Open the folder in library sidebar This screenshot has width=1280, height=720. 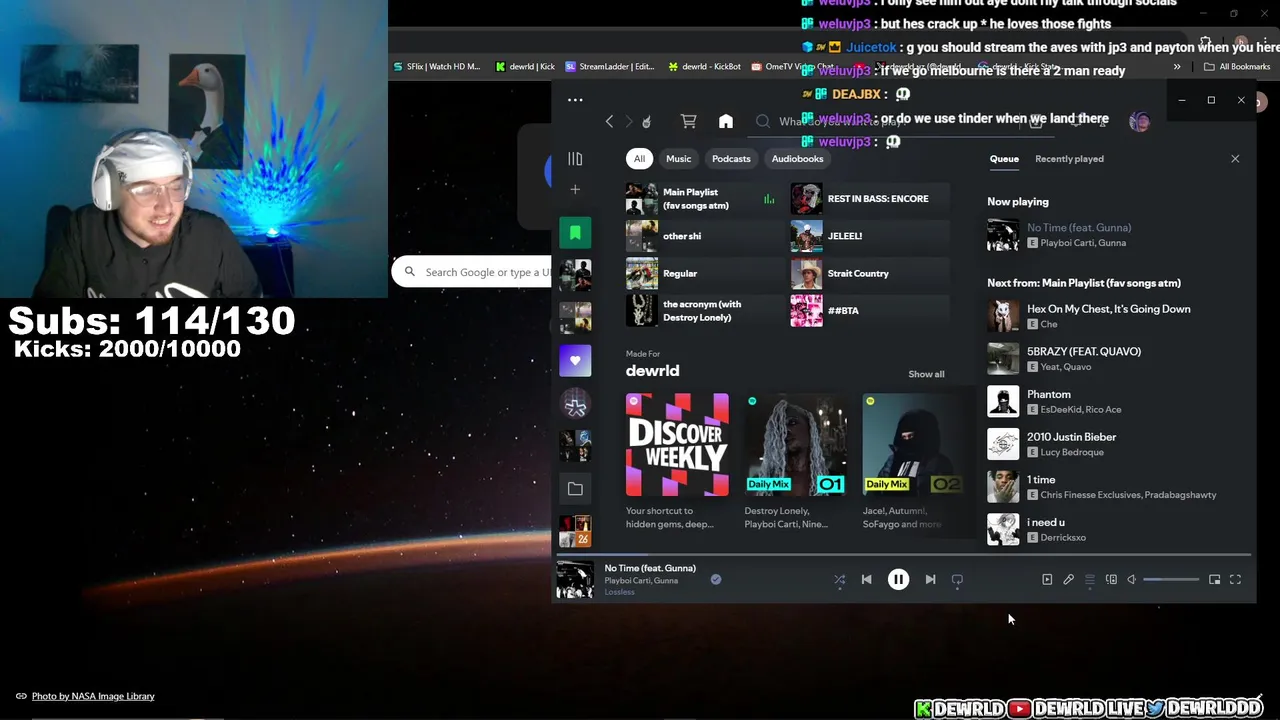click(x=575, y=489)
